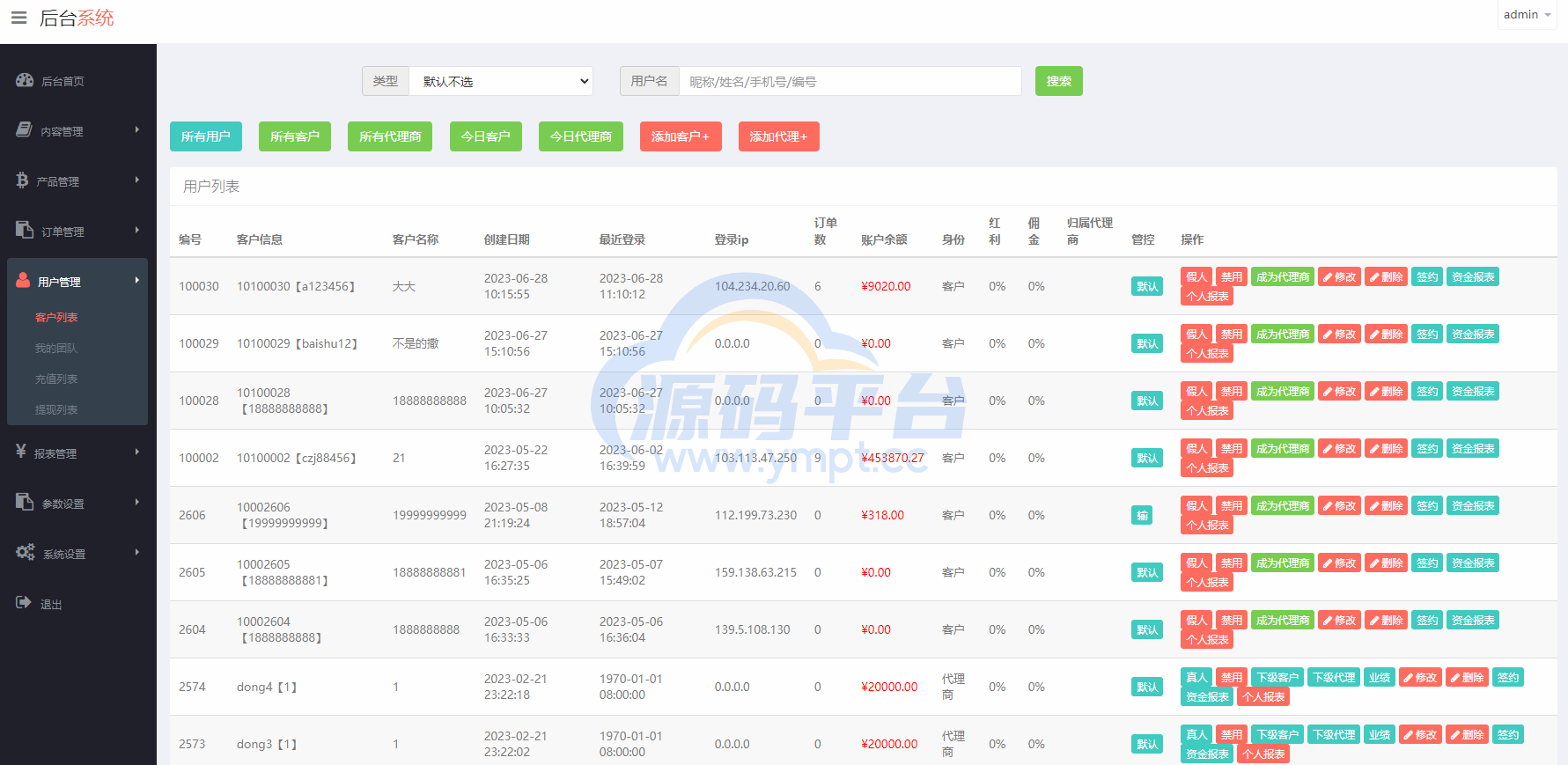Click the 用户管理 person icon

(x=23, y=280)
